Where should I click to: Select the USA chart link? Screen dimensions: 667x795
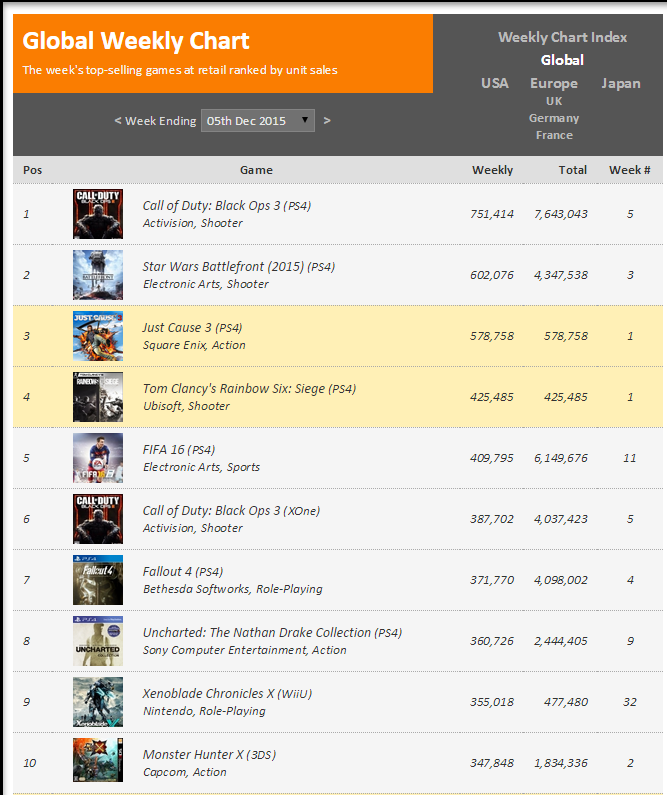[495, 83]
